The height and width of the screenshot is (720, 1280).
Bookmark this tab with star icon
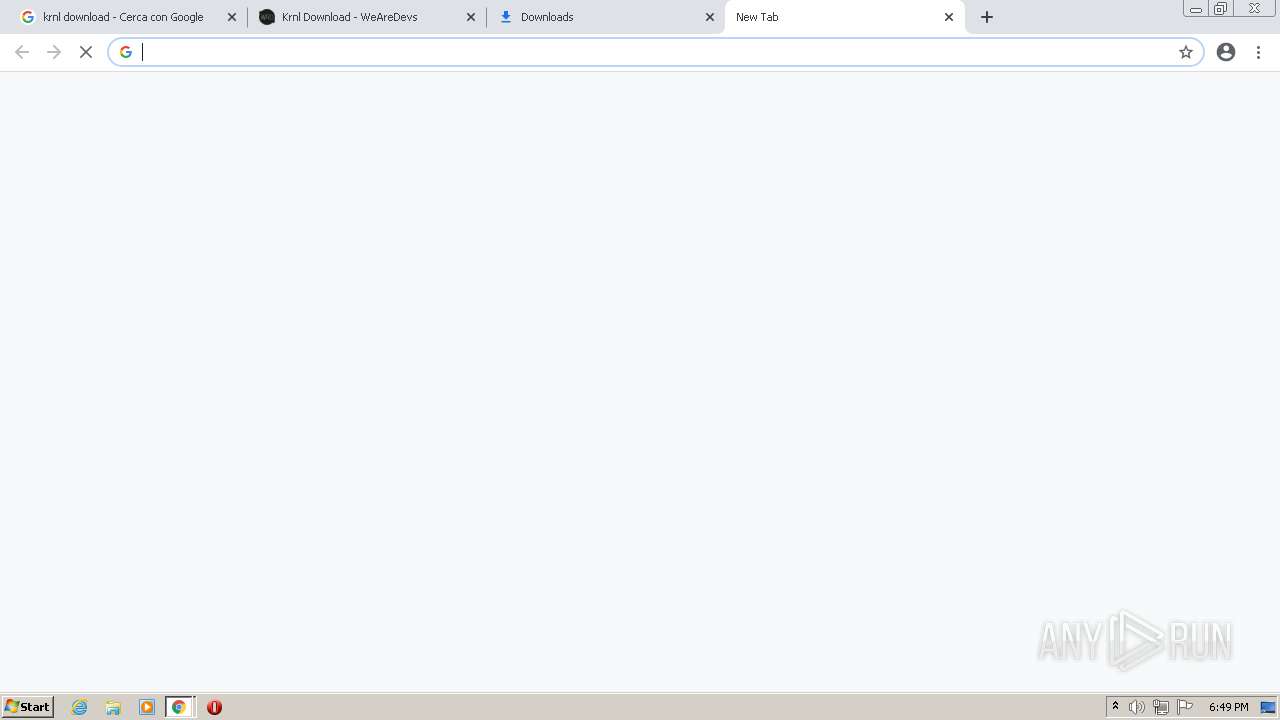pos(1186,52)
